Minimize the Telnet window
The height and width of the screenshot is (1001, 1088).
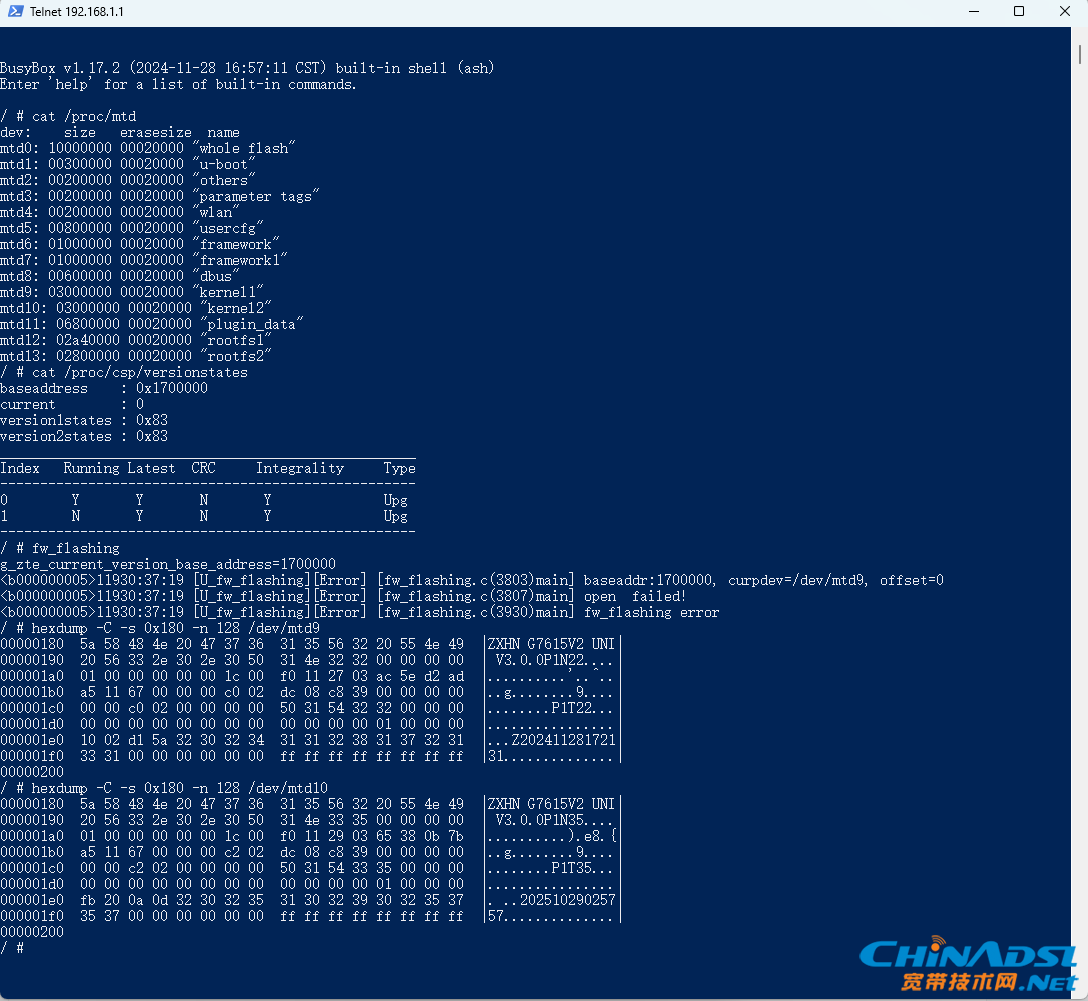coord(974,12)
